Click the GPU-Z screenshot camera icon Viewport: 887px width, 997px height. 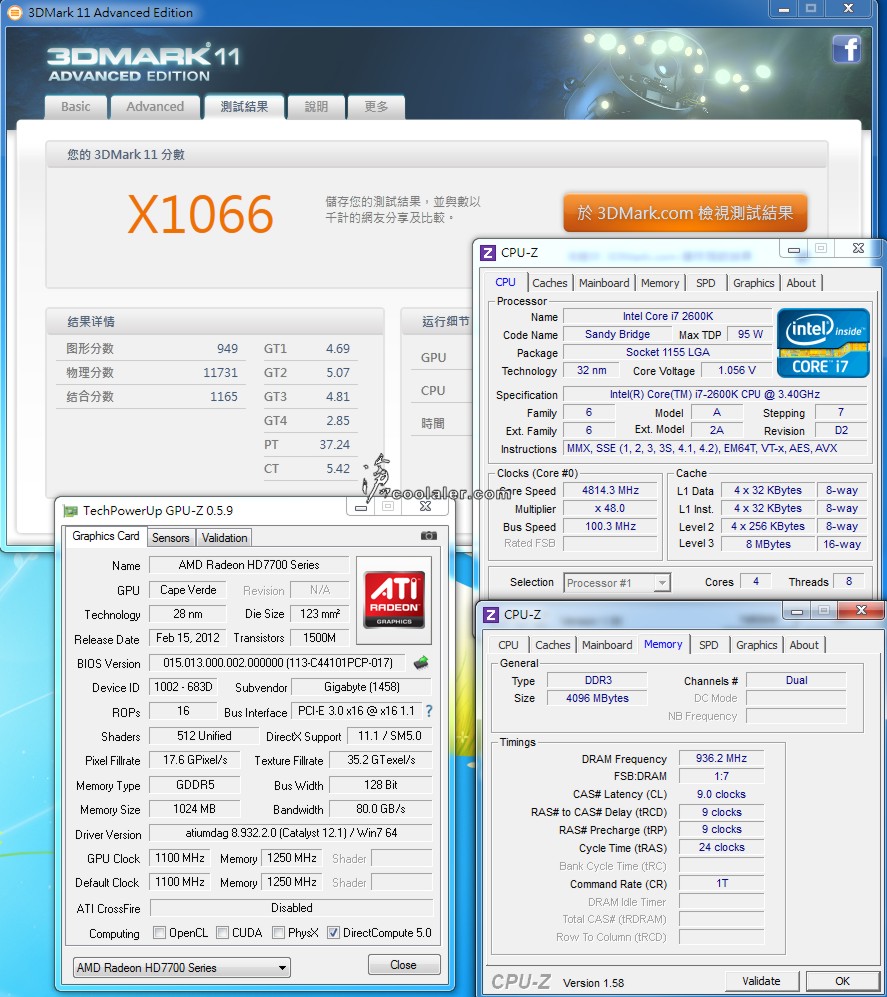[429, 536]
